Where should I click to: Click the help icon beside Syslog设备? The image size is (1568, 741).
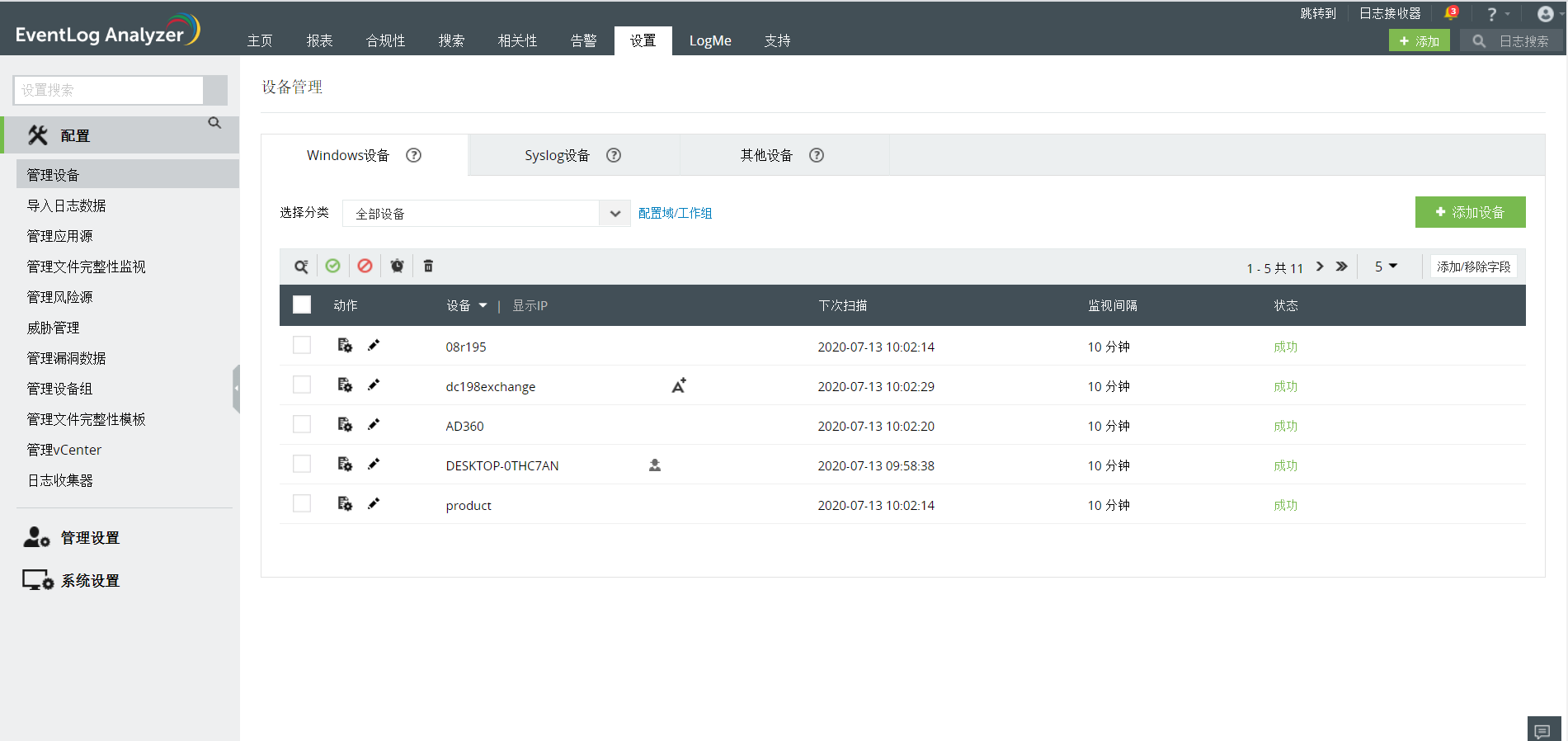pos(614,155)
